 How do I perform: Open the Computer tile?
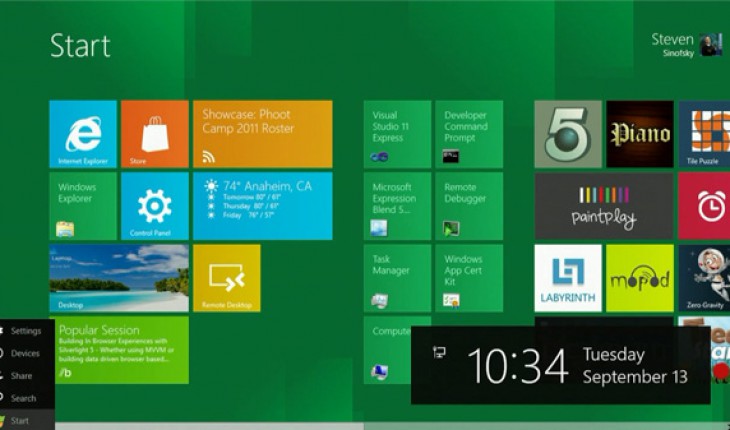coord(387,350)
